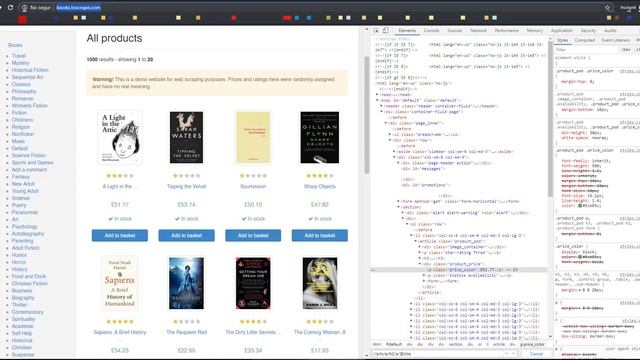Image resolution: width=640 pixels, height=360 pixels.
Task: Open the red bookmark at far left of bookmarks bar
Action: [22, 19]
